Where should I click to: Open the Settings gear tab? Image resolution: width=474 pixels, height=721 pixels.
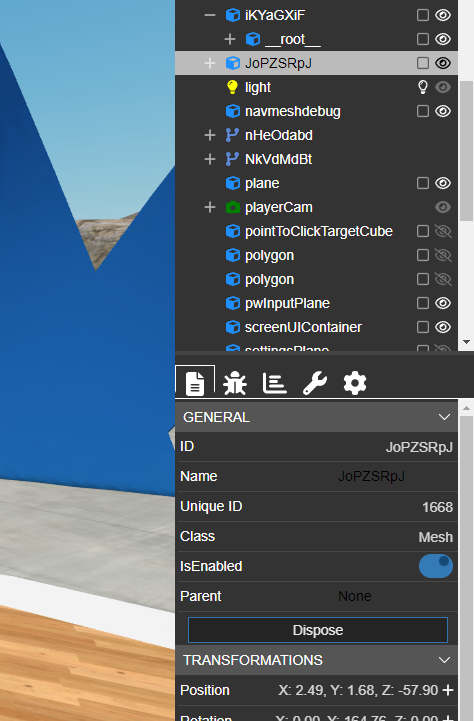click(x=355, y=383)
